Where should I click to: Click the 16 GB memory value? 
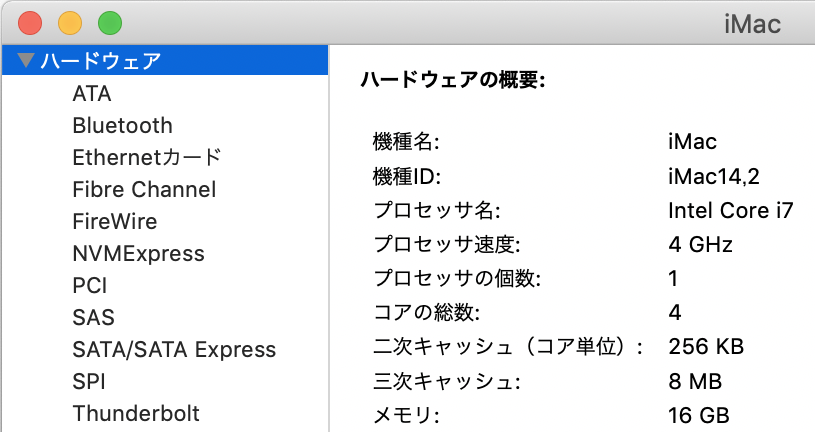click(699, 415)
